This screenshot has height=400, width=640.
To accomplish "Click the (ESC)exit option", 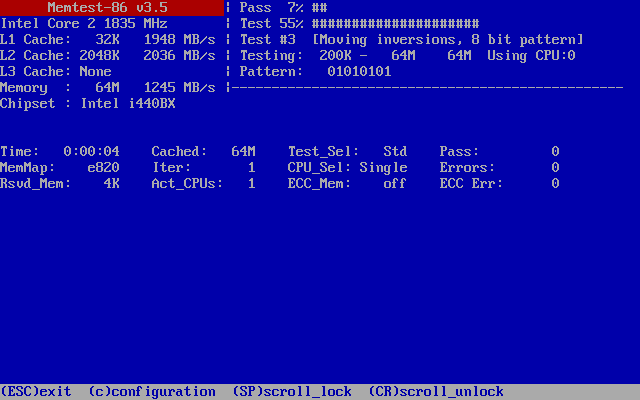I will 36,392.
